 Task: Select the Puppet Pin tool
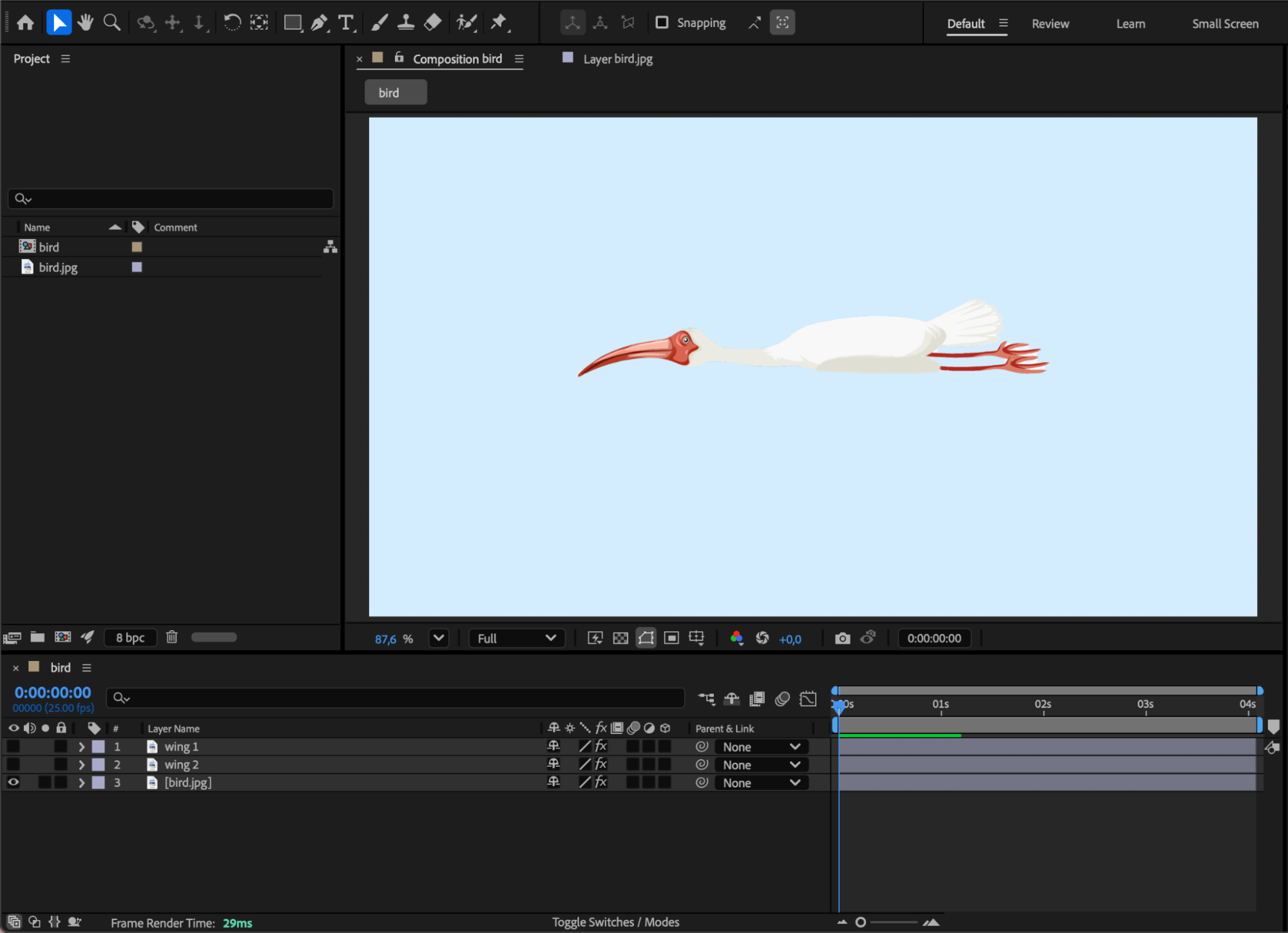tap(499, 23)
